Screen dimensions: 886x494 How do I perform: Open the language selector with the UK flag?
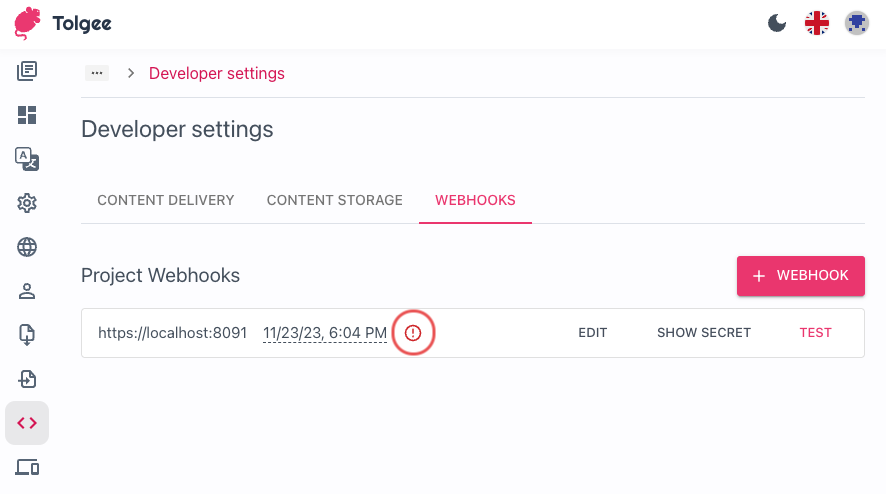[817, 23]
